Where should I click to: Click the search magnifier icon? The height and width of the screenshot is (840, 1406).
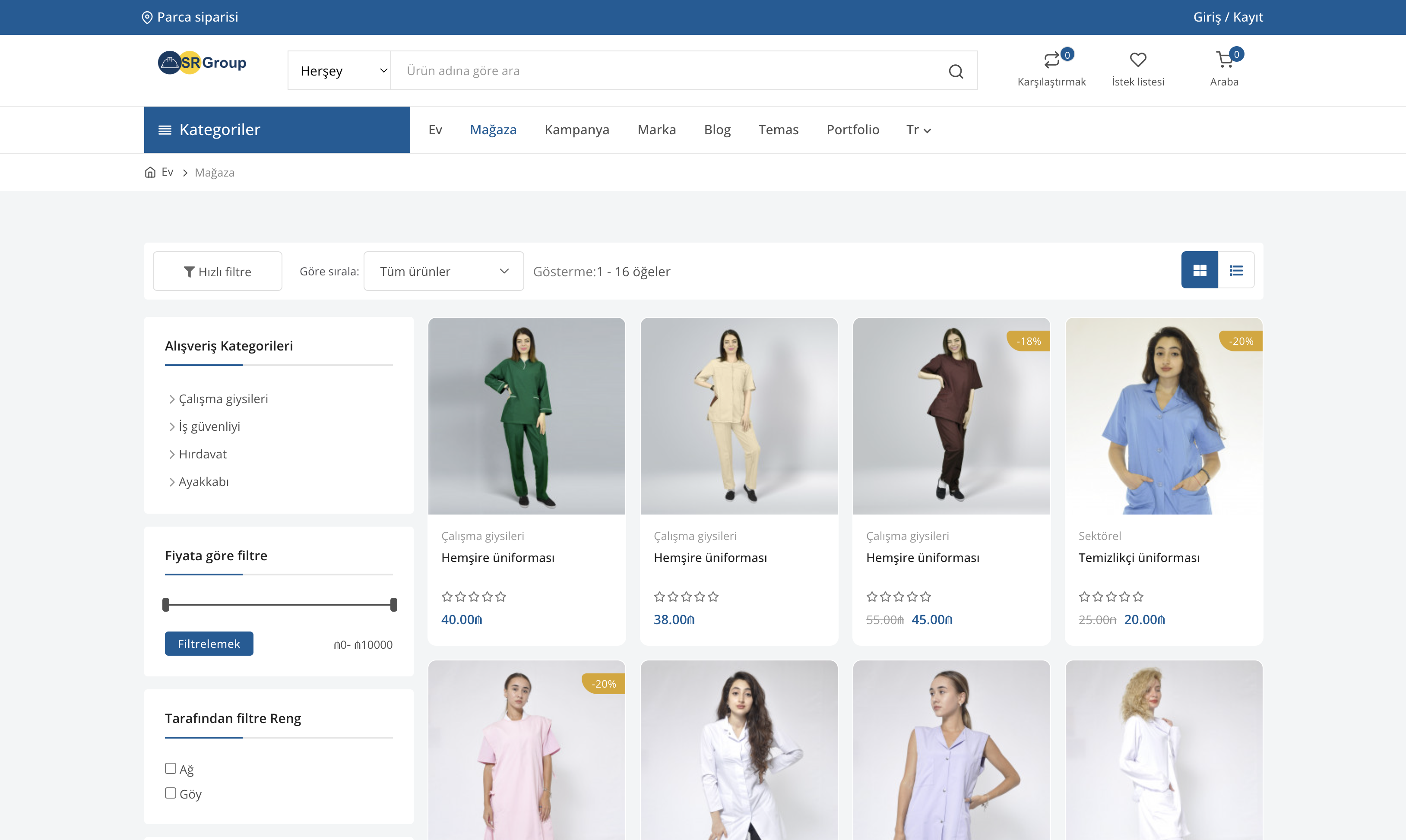(955, 71)
